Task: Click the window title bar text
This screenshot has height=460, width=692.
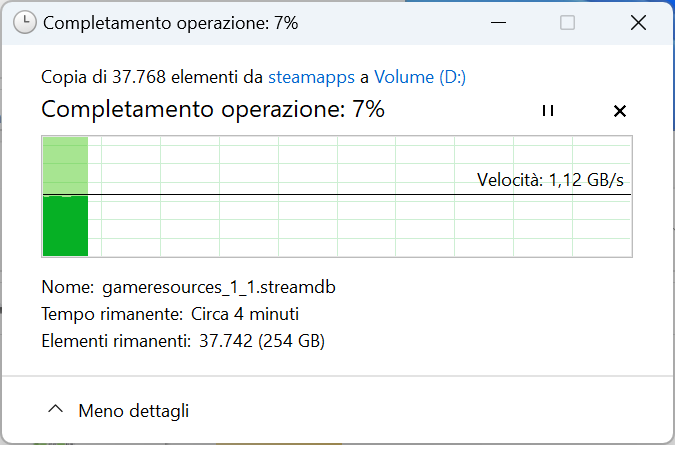Action: (170, 22)
